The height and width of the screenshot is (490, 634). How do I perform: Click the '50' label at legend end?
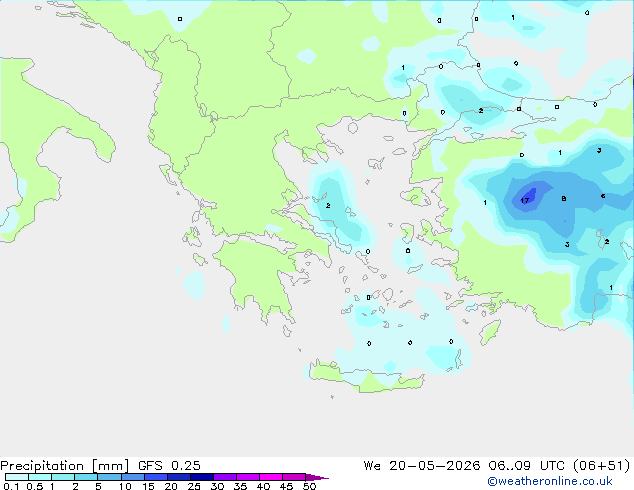point(309,486)
